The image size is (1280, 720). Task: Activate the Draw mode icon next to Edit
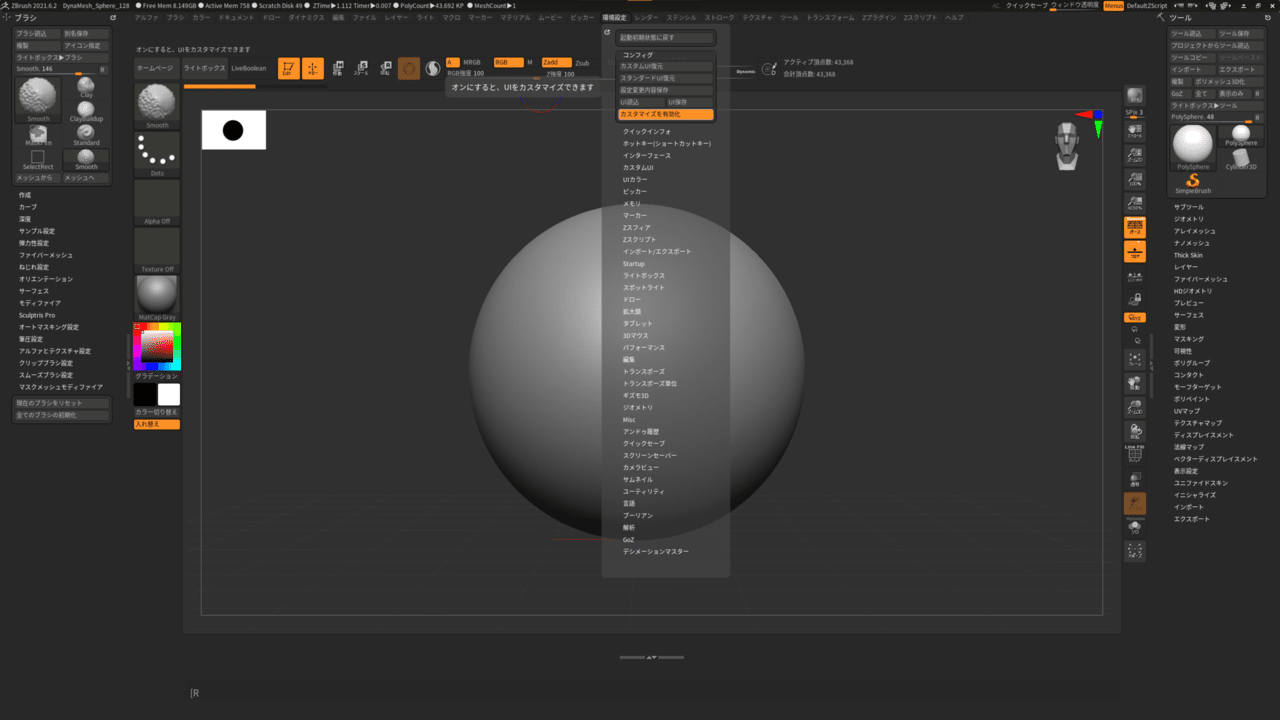click(313, 68)
